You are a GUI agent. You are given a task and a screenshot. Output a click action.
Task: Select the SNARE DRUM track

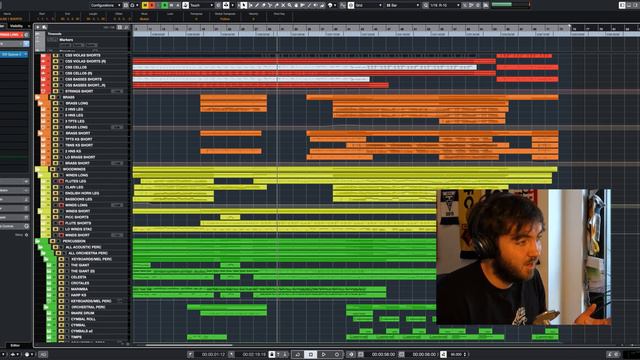tap(82, 313)
